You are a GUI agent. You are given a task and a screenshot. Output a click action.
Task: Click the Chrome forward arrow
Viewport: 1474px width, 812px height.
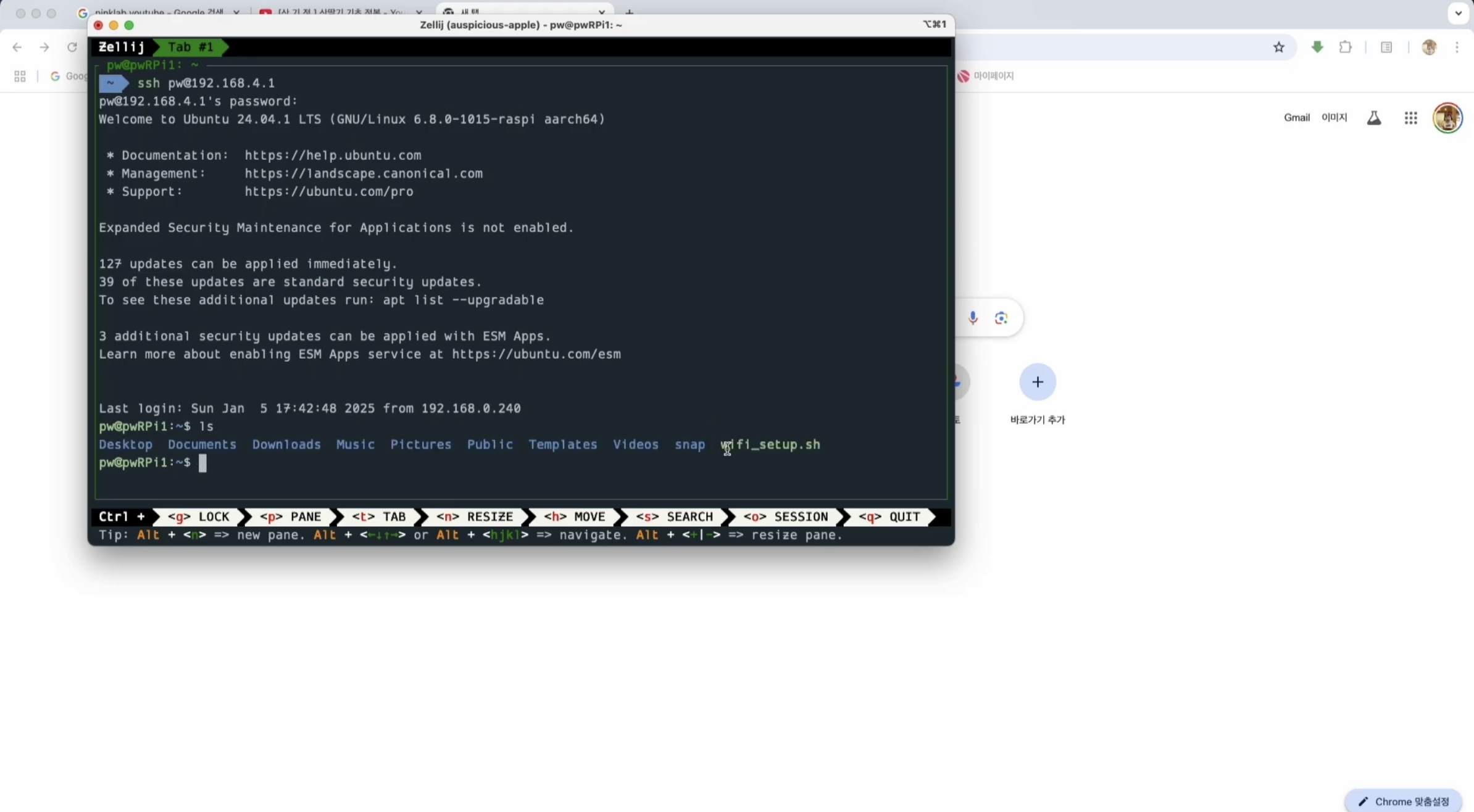pyautogui.click(x=44, y=47)
